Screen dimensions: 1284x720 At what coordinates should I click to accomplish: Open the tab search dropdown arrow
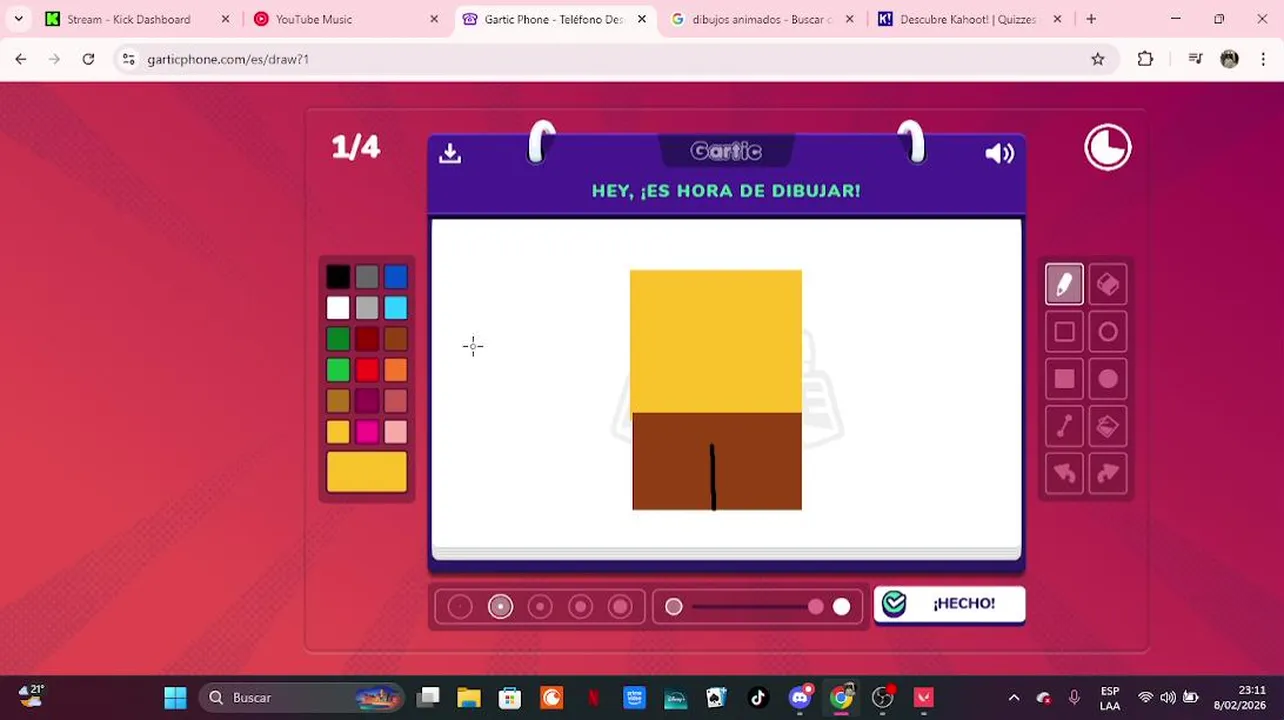(18, 19)
